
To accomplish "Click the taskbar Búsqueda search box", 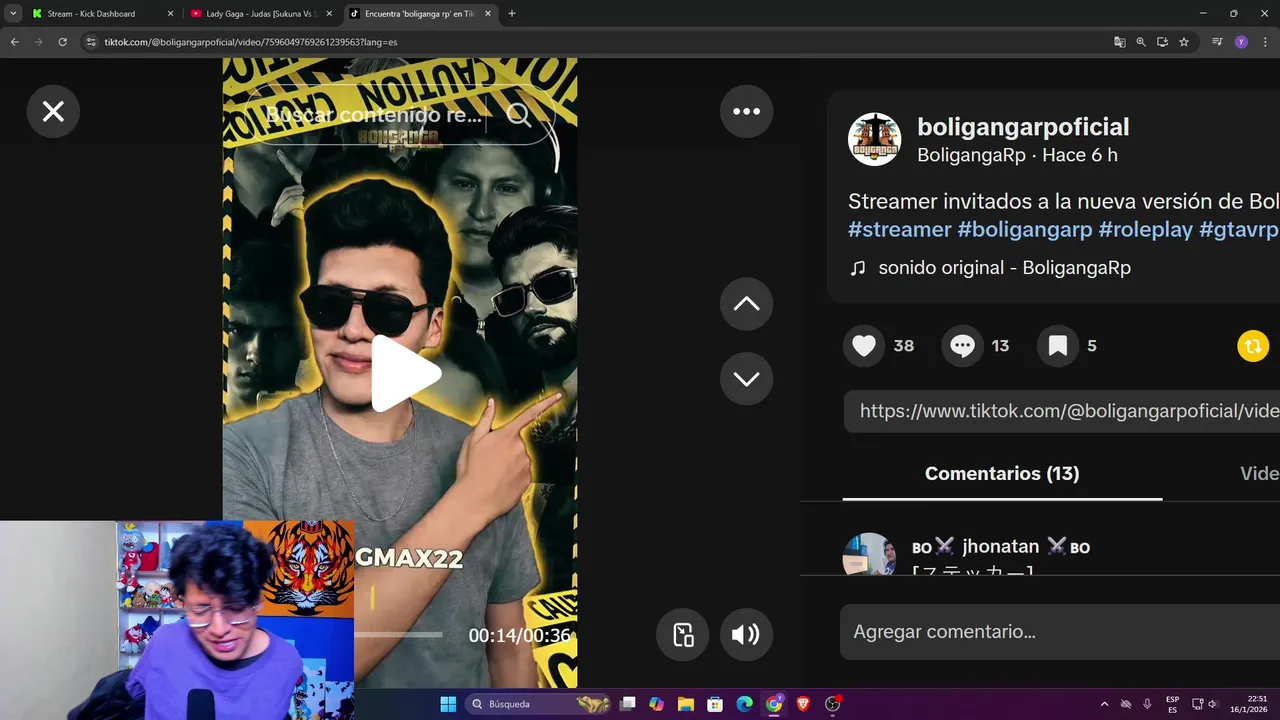I will tap(539, 704).
